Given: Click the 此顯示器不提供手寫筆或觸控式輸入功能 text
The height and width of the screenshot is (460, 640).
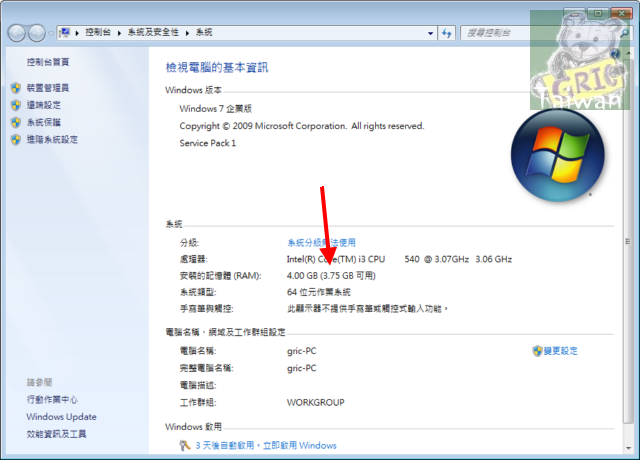Looking at the screenshot, I should pos(367,309).
